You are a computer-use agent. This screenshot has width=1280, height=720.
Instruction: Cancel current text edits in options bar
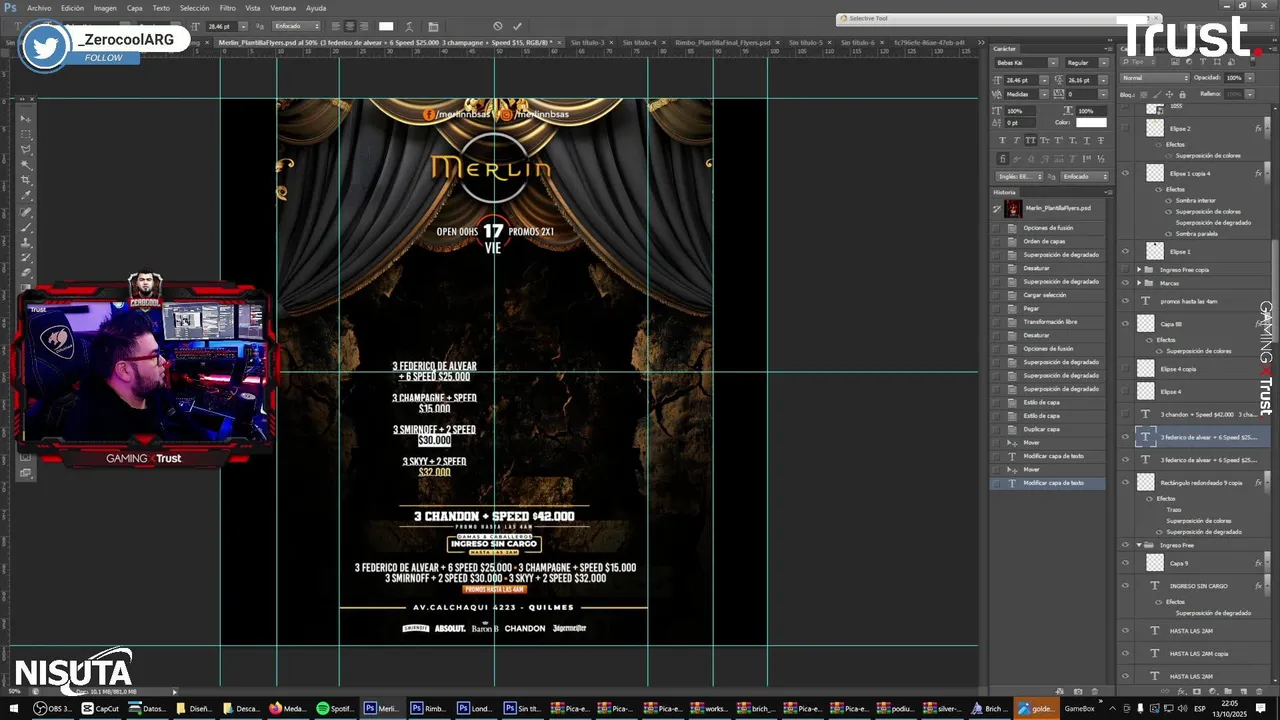(x=498, y=26)
